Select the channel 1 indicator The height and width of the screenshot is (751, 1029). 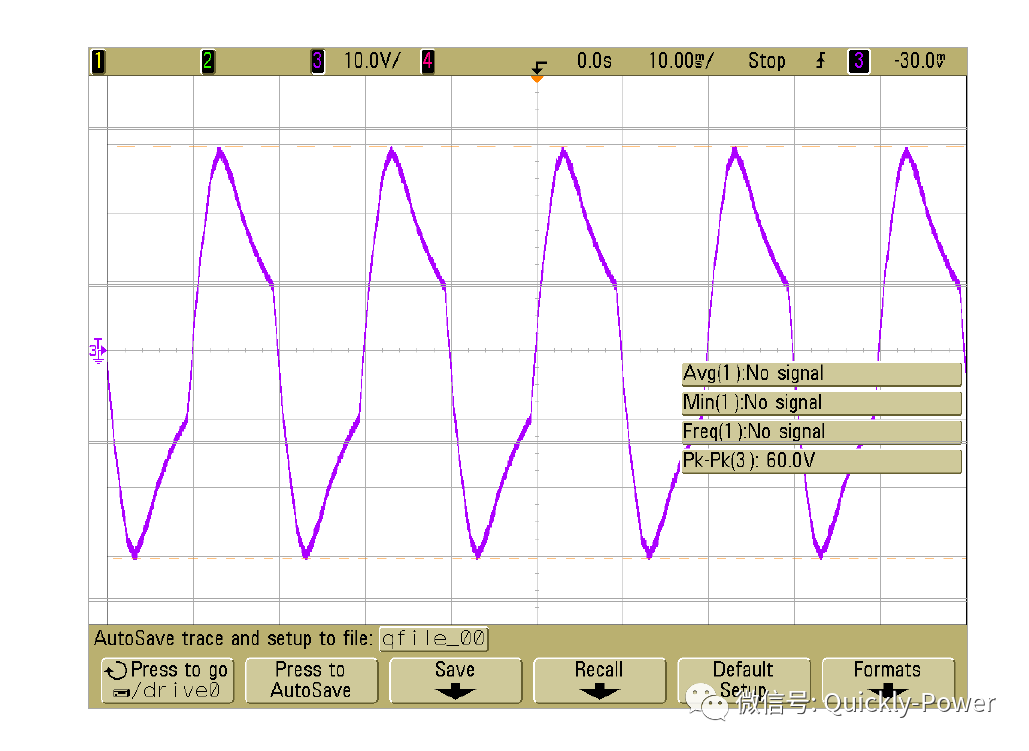pos(98,62)
